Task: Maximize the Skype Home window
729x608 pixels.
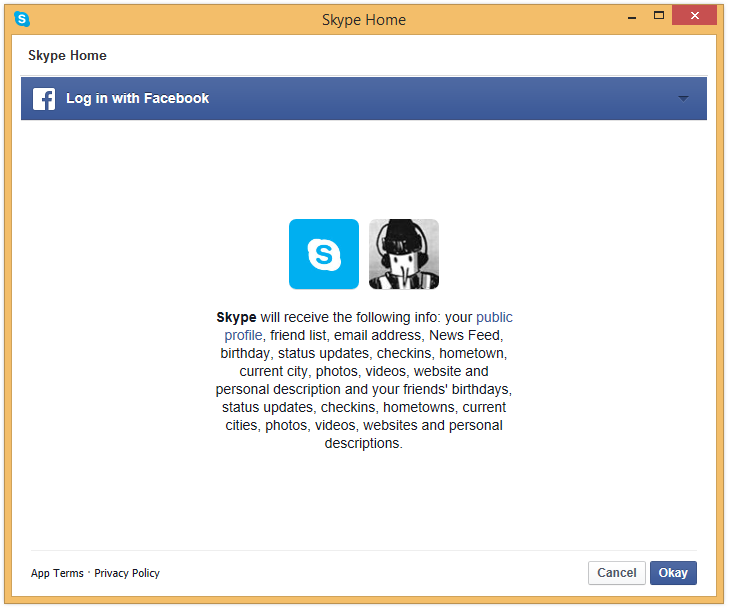Action: [659, 15]
